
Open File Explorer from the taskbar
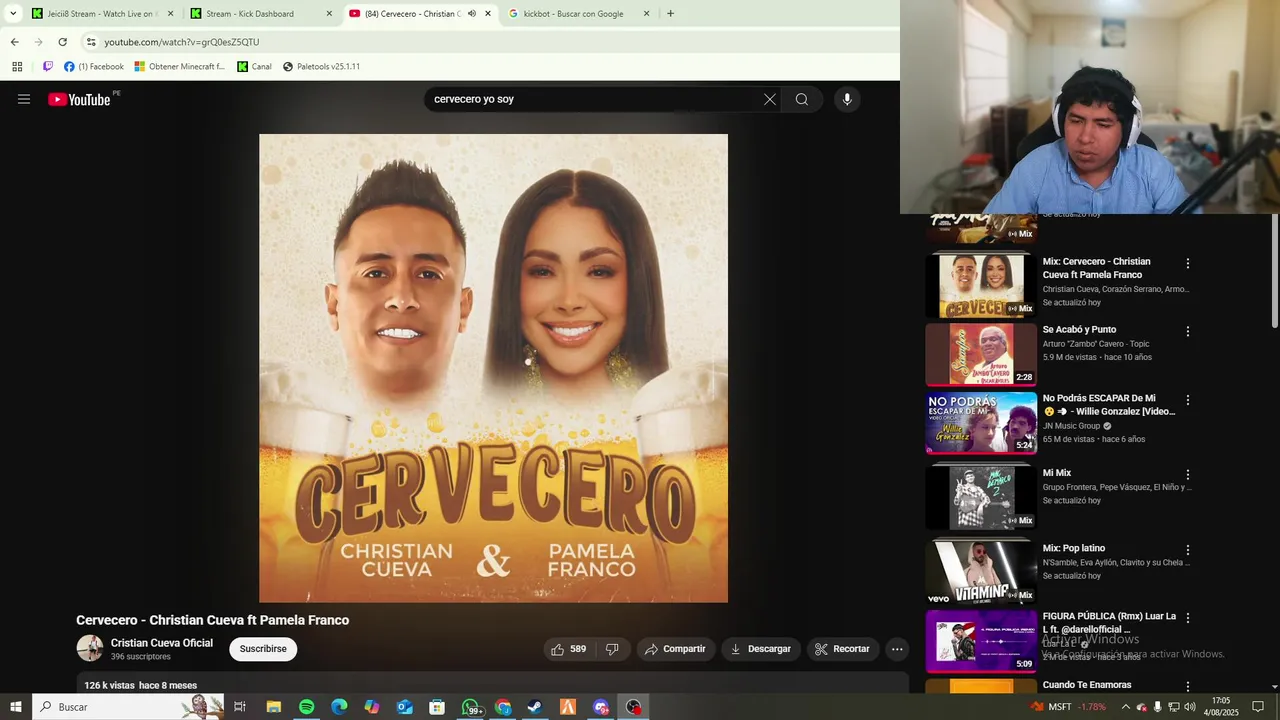273,707
